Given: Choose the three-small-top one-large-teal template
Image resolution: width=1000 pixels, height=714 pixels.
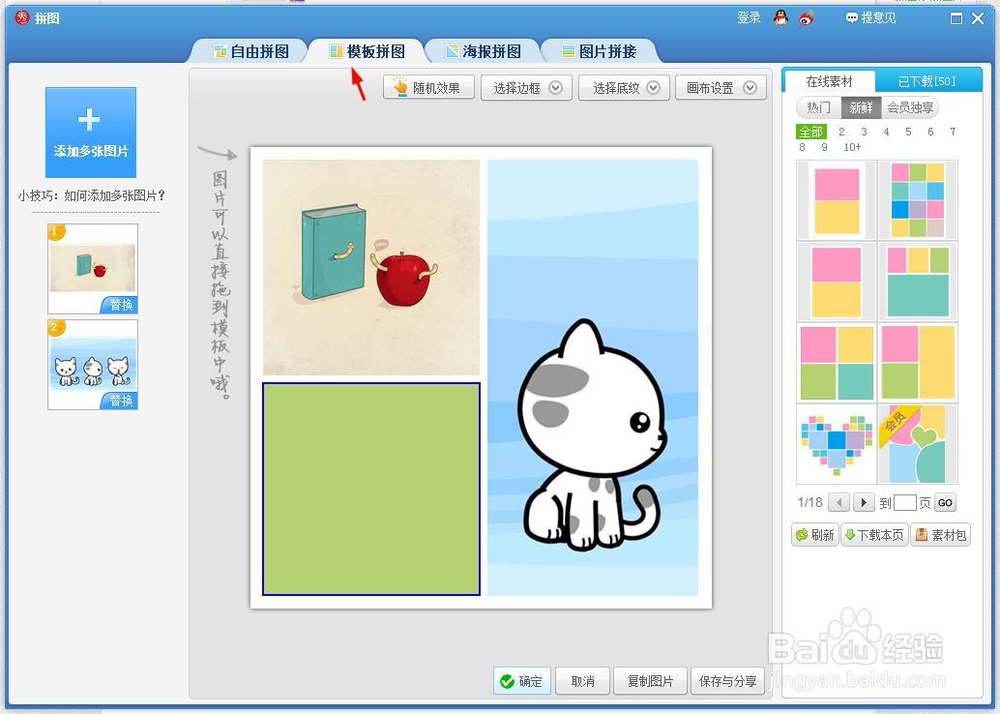Looking at the screenshot, I should (918, 281).
